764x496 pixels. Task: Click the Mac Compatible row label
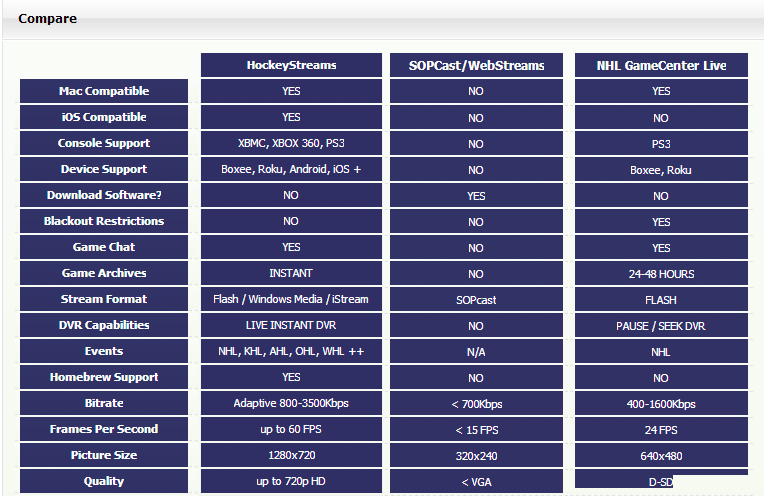(x=104, y=91)
